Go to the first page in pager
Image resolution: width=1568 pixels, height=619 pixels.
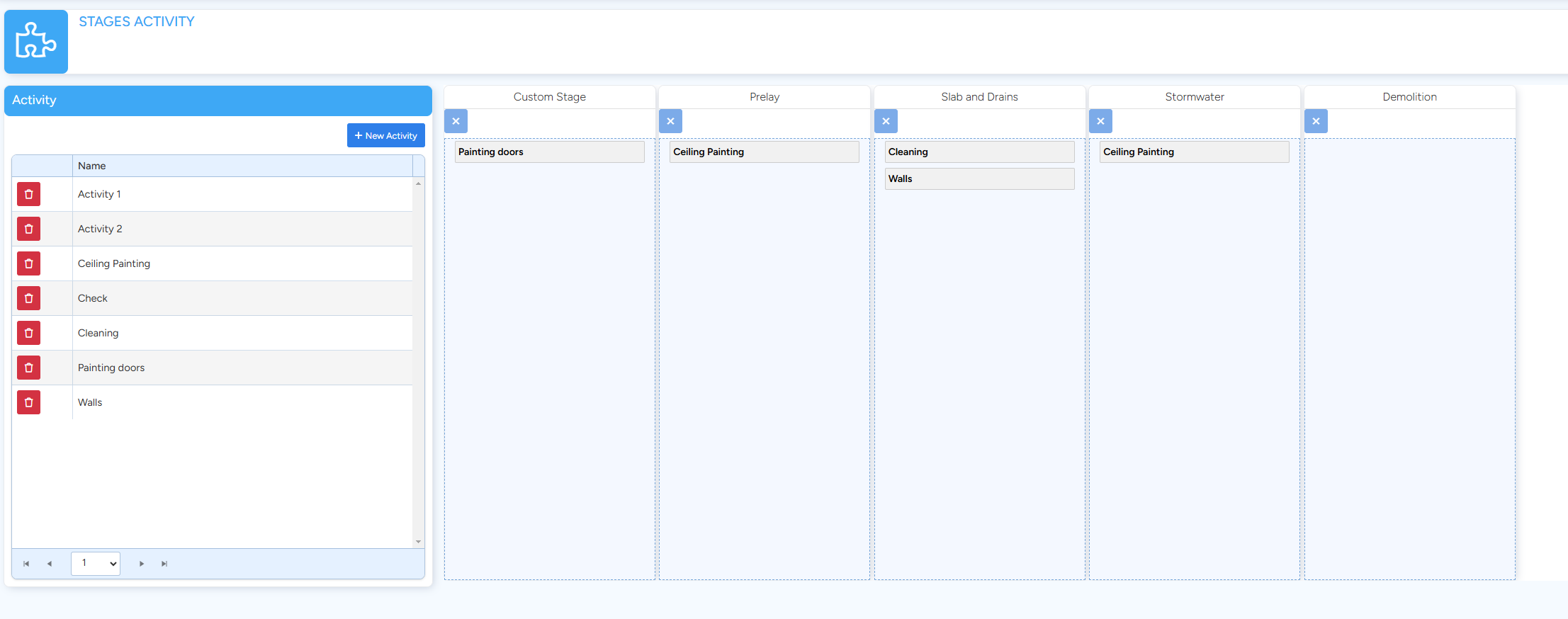(x=26, y=564)
